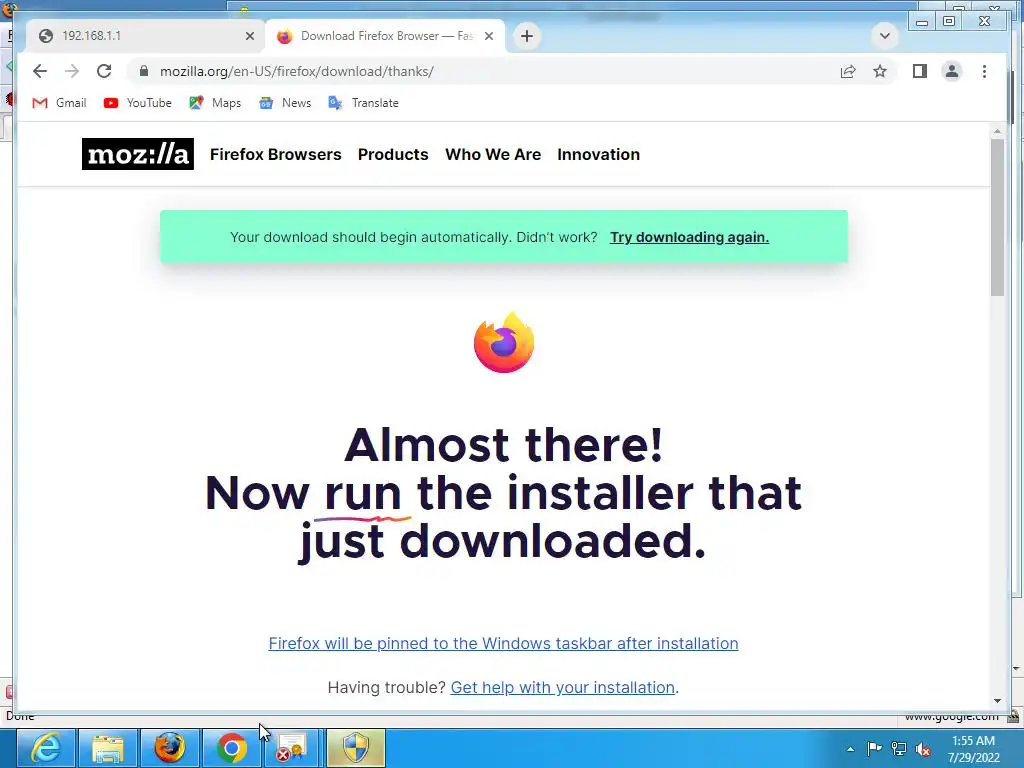Switch to Firefox on the taskbar
The height and width of the screenshot is (768, 1024).
170,748
